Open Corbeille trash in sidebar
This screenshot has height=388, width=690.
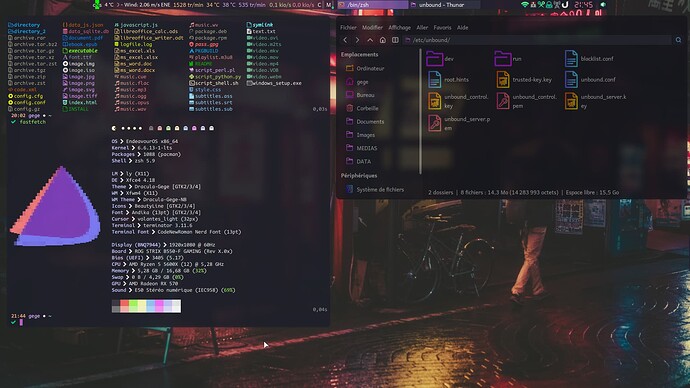(362, 108)
